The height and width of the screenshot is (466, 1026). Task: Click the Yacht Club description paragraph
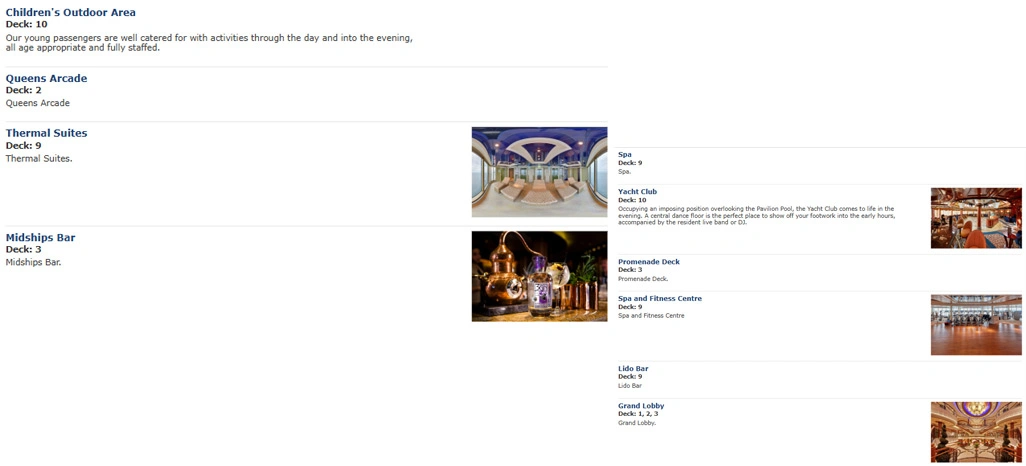756,215
